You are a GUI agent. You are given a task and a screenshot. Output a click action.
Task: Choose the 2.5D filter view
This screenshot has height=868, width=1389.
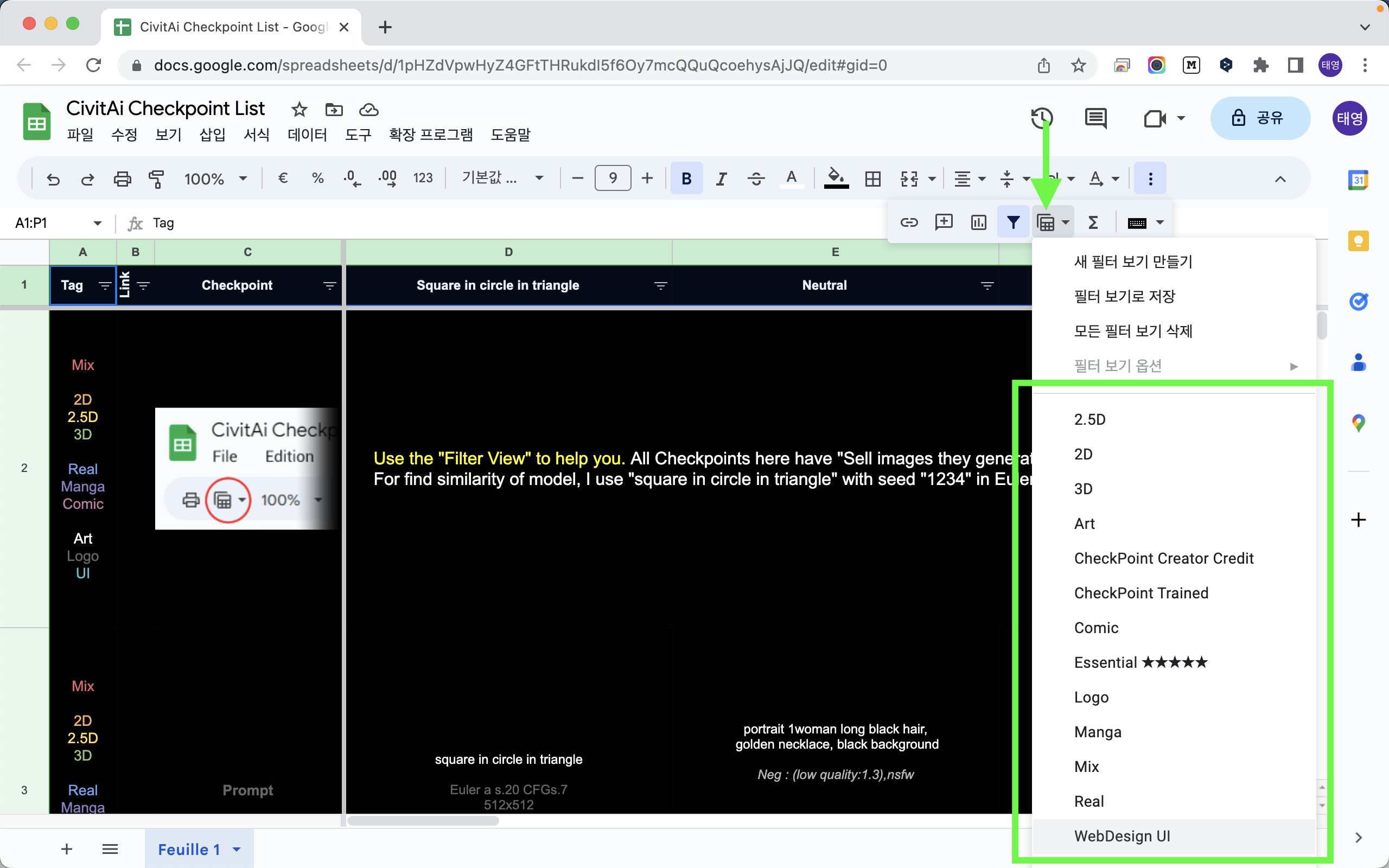1174,420
